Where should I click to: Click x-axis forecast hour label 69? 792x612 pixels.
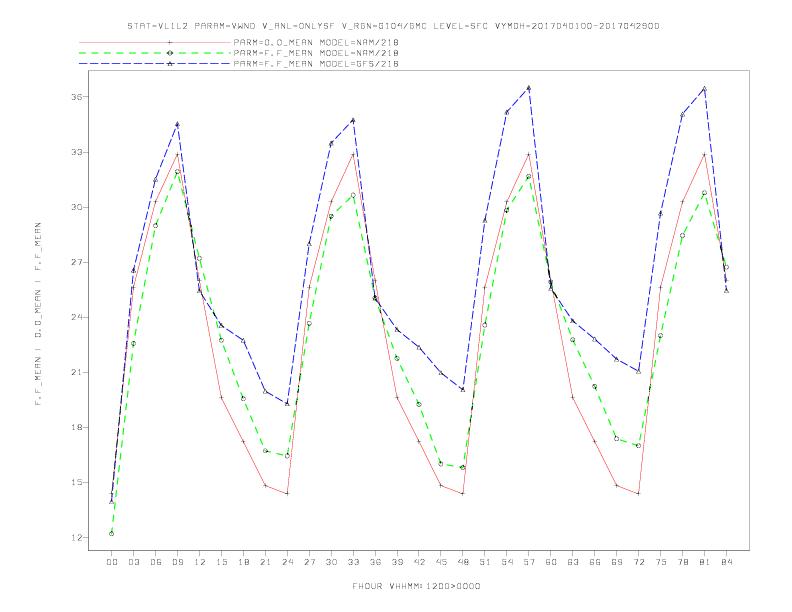click(x=617, y=562)
